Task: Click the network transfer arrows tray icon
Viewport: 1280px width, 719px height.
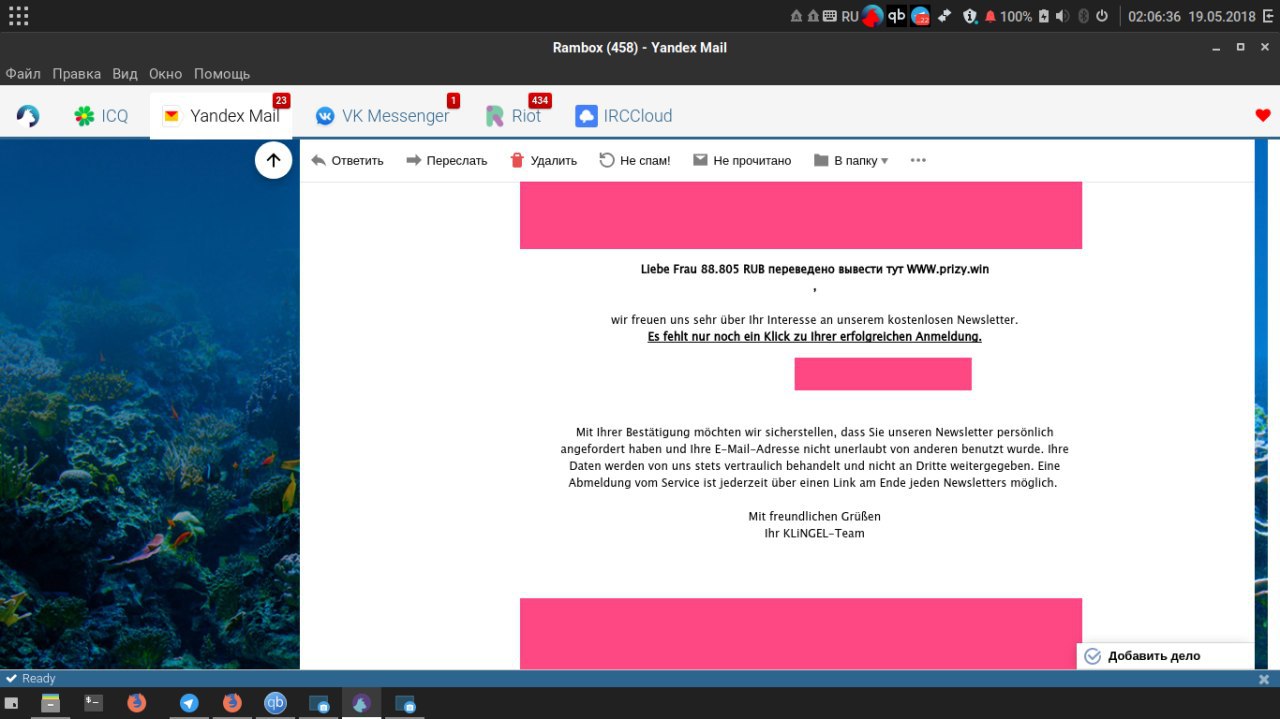Action: [944, 16]
